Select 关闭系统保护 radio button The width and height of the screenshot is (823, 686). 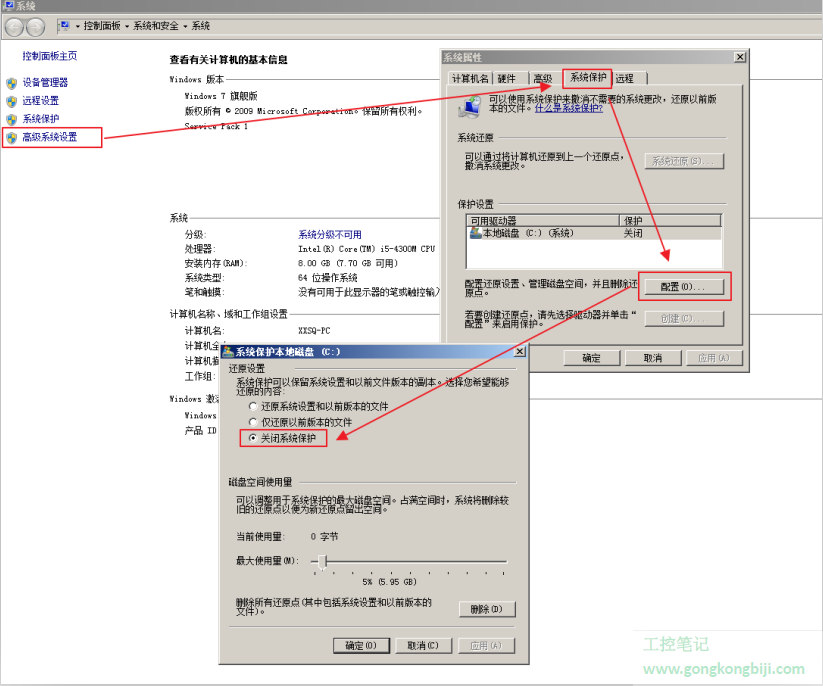[253, 438]
